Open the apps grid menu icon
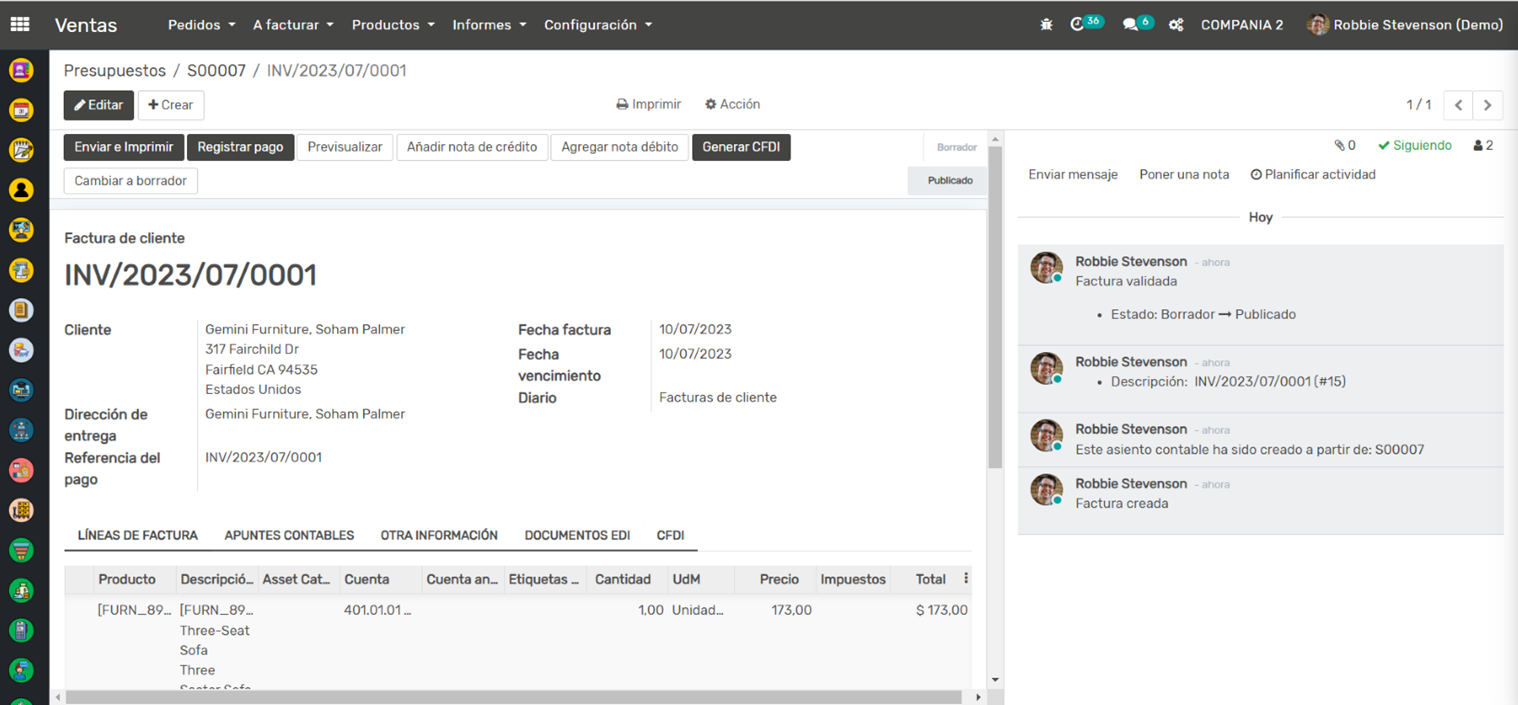 pos(20,25)
